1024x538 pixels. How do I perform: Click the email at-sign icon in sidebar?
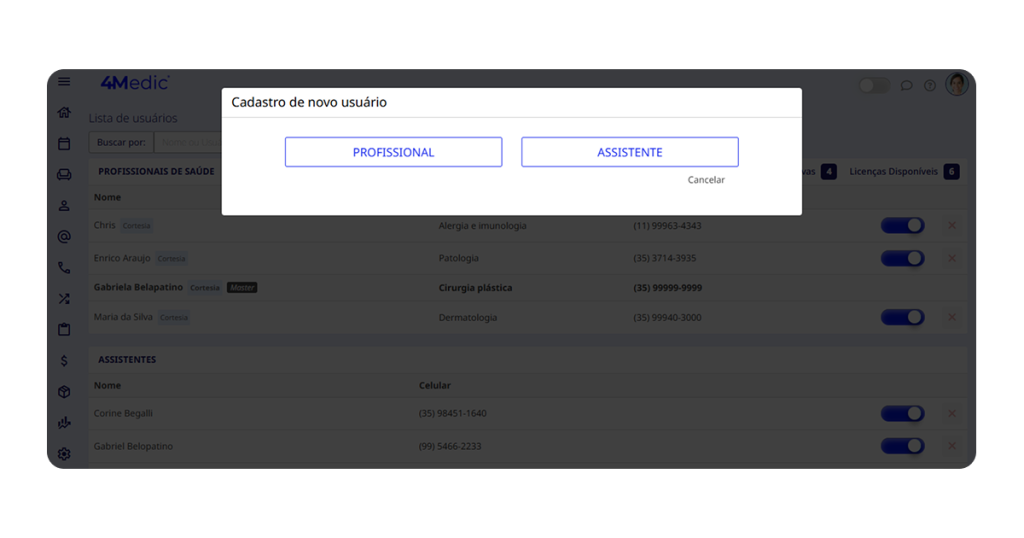(64, 237)
